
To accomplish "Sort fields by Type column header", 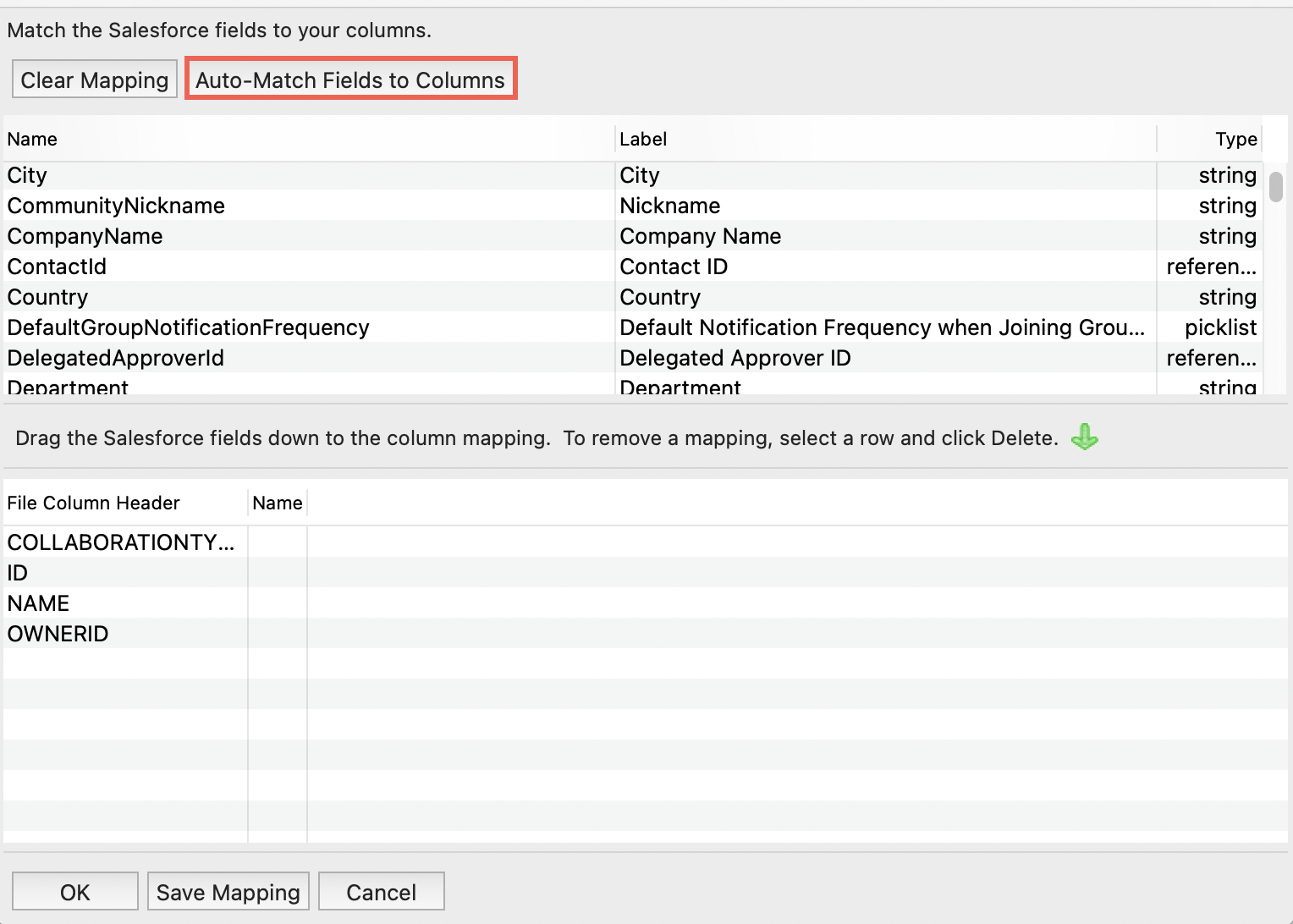I will pyautogui.click(x=1209, y=139).
